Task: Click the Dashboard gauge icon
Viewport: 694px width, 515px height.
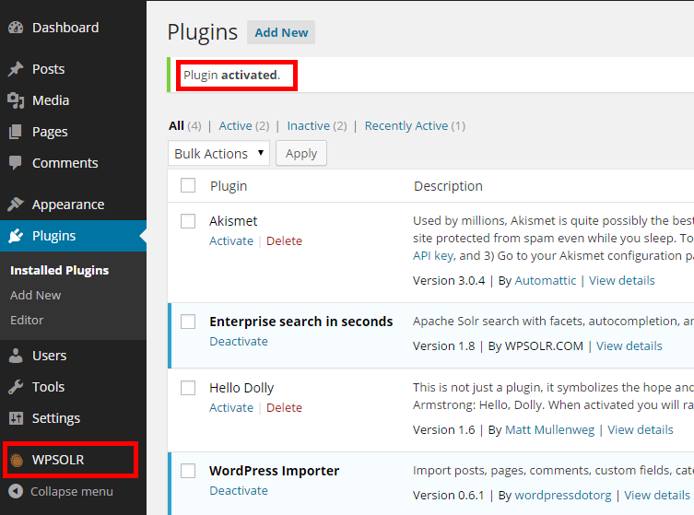Action: coord(15,28)
